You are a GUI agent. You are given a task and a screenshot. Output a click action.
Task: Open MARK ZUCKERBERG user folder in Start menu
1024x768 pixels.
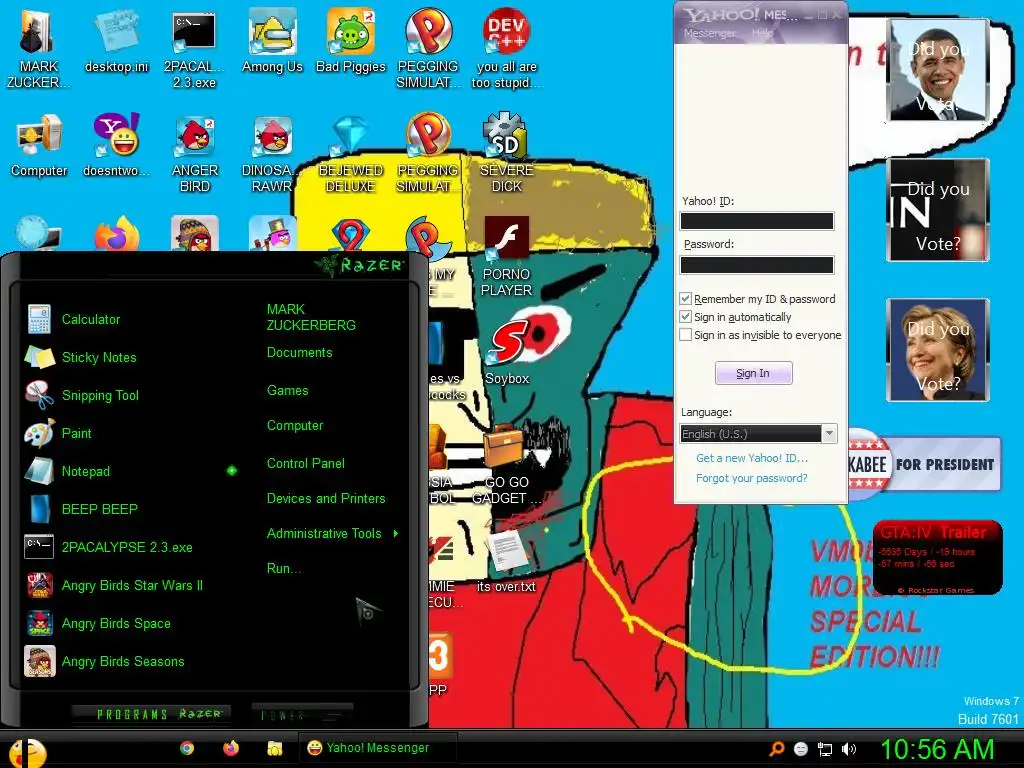(311, 317)
